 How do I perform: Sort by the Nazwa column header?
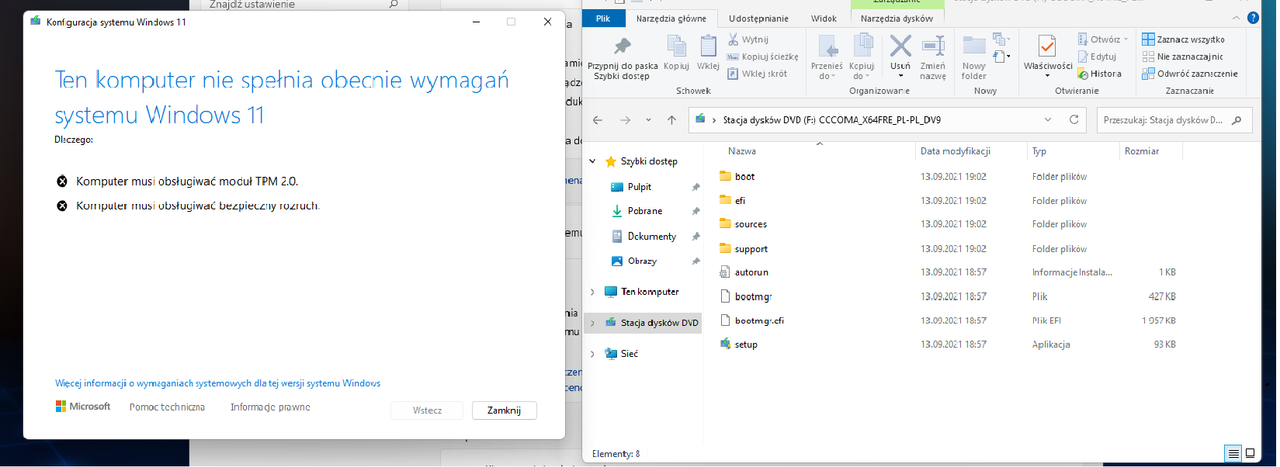click(x=742, y=151)
